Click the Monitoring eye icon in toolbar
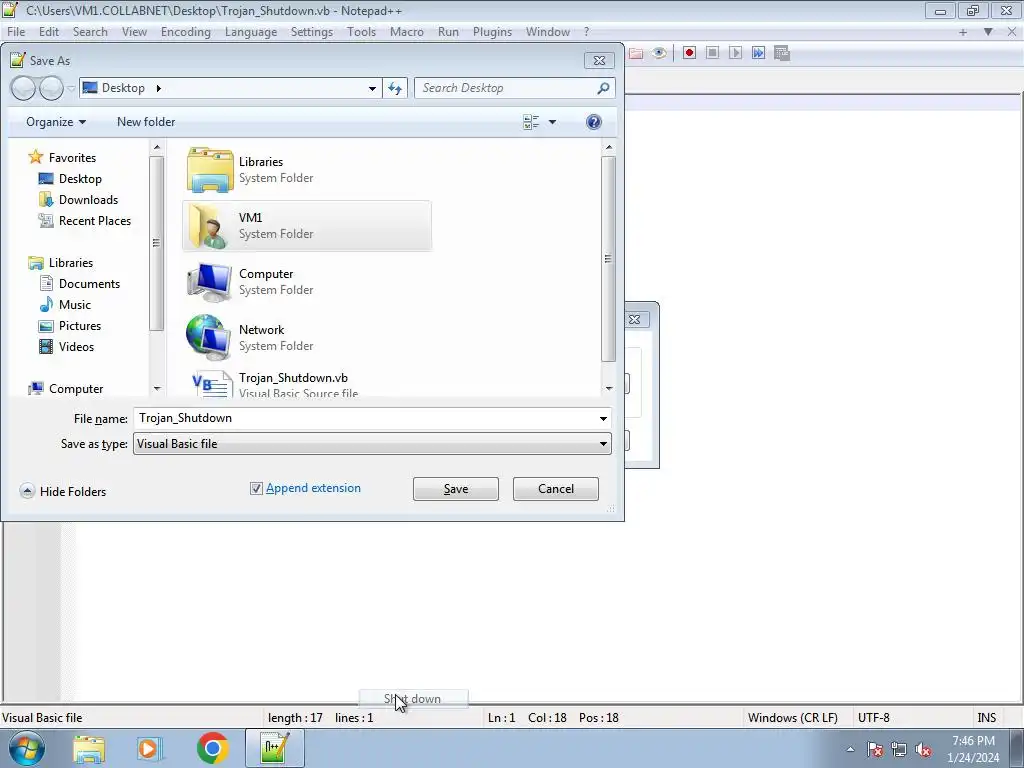The image size is (1024, 768). (659, 53)
